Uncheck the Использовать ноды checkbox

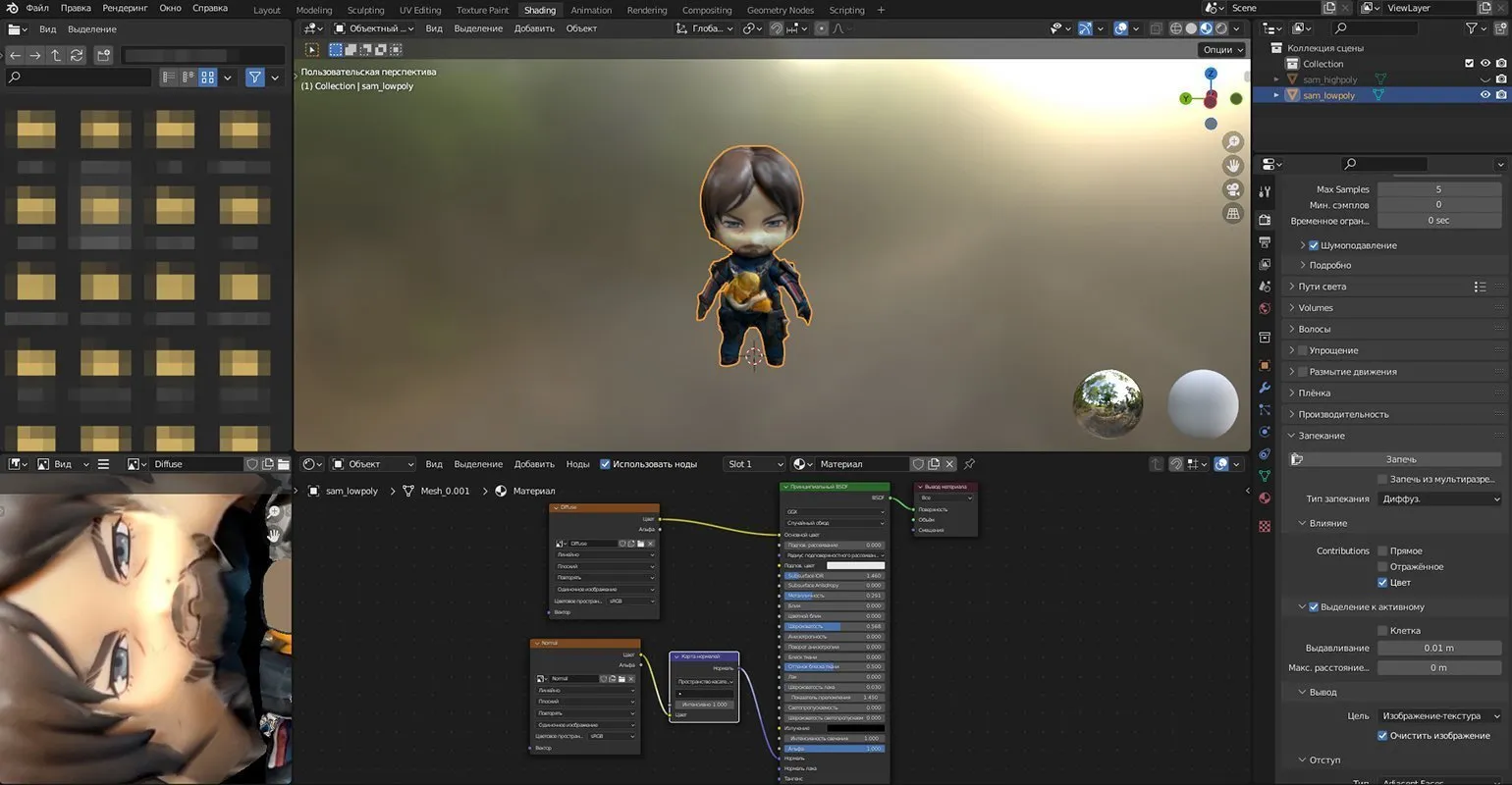click(605, 464)
